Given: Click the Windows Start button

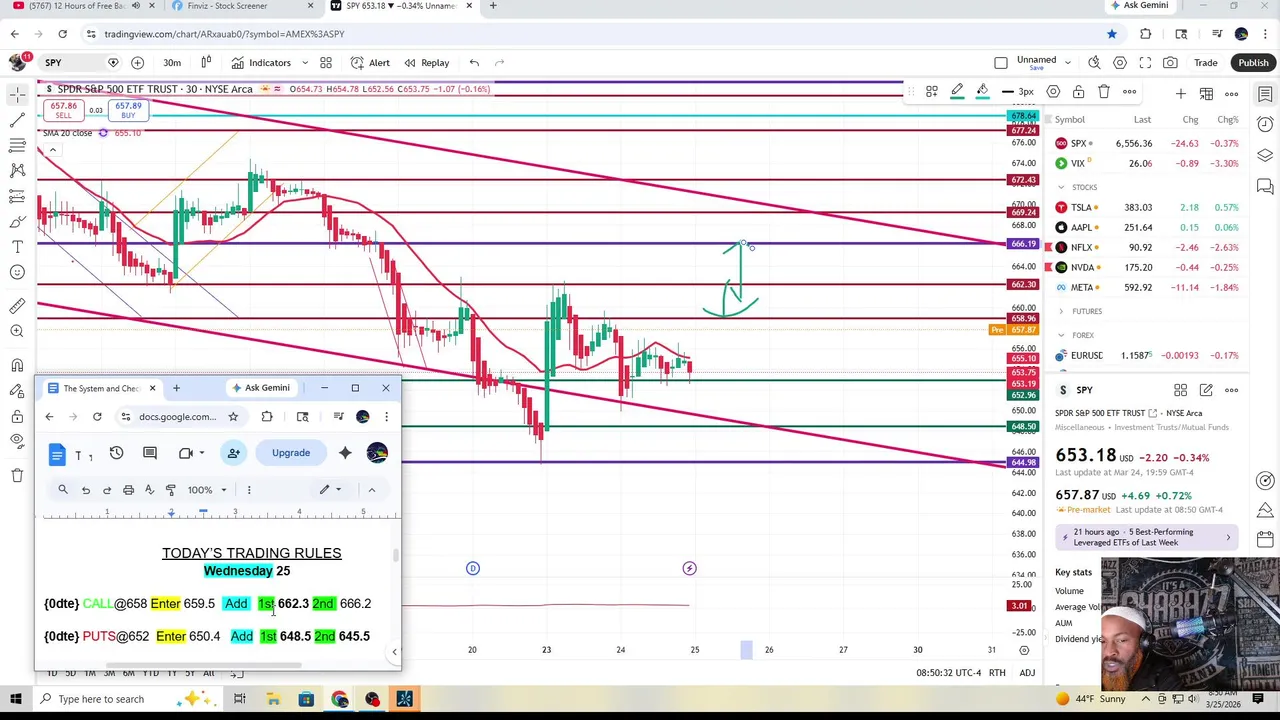Looking at the screenshot, I should click(17, 699).
